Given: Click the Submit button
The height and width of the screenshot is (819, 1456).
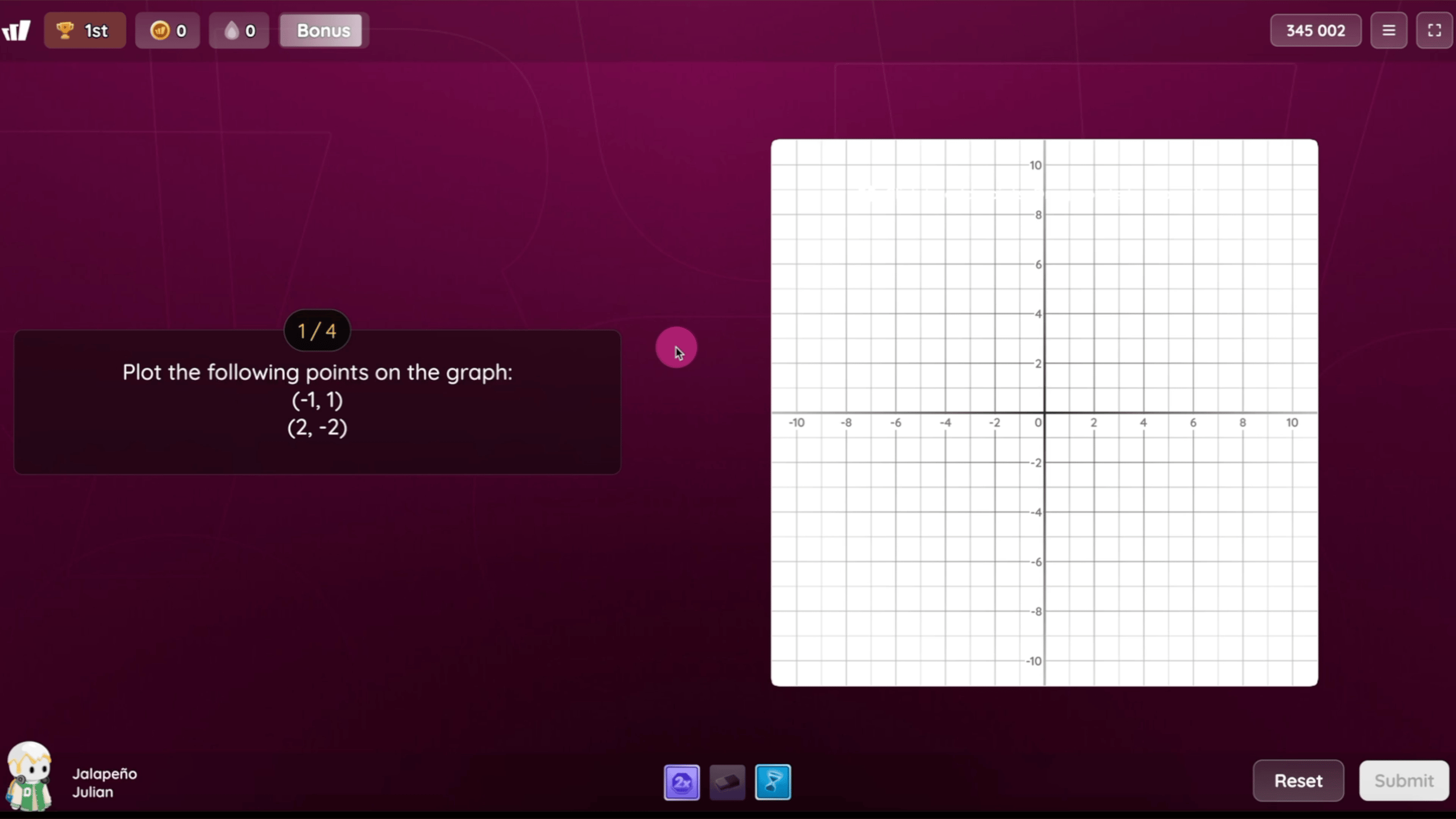Looking at the screenshot, I should pos(1404,781).
